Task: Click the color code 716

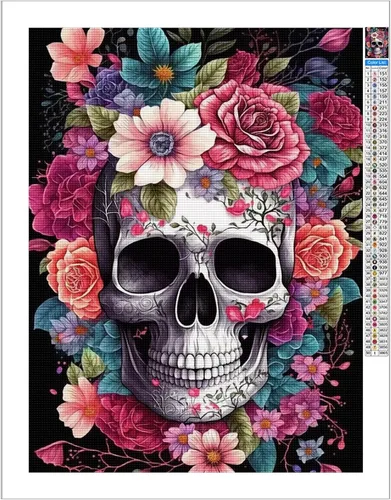Action: coord(383,216)
